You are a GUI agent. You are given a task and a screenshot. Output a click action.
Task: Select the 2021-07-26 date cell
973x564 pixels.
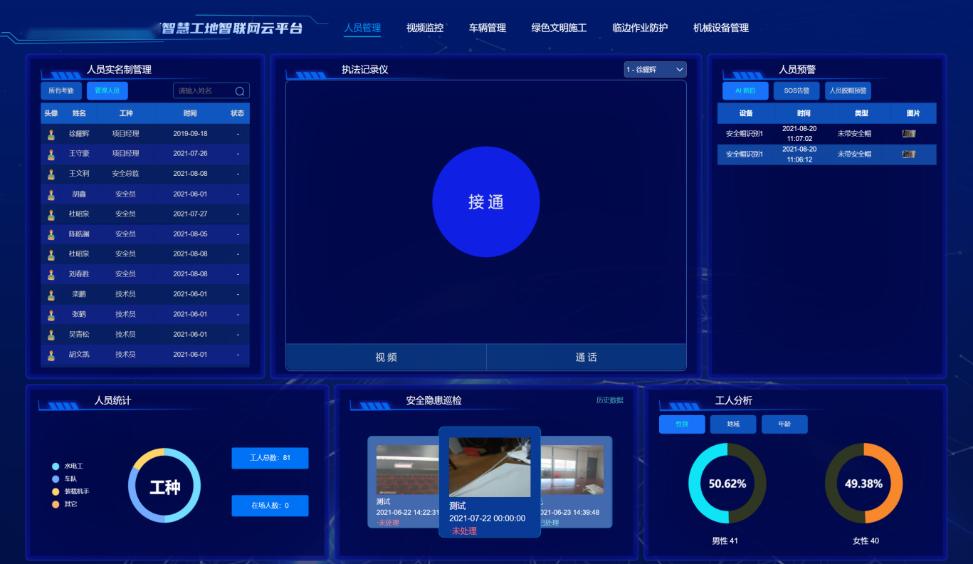pyautogui.click(x=190, y=153)
